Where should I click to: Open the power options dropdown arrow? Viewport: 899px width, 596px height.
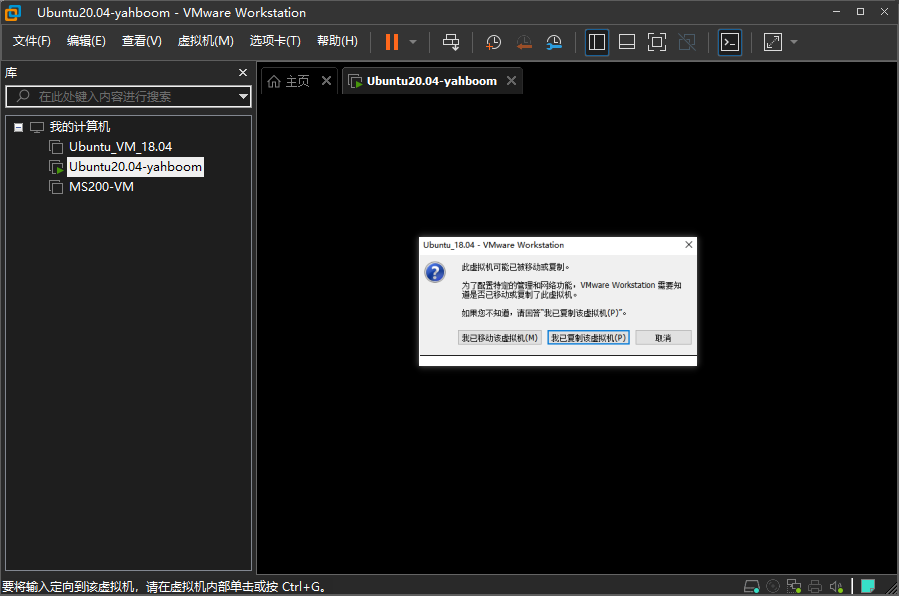pos(413,42)
